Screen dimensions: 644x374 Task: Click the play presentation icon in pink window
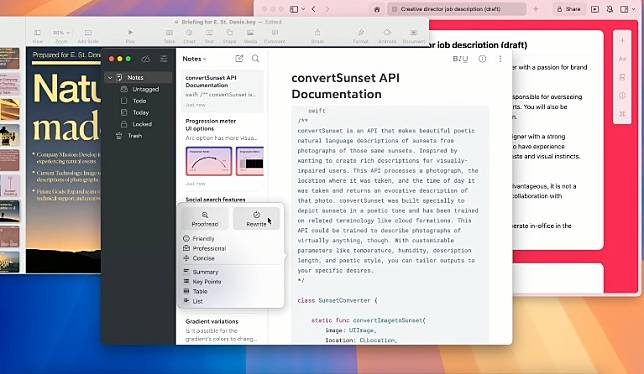pos(595,9)
